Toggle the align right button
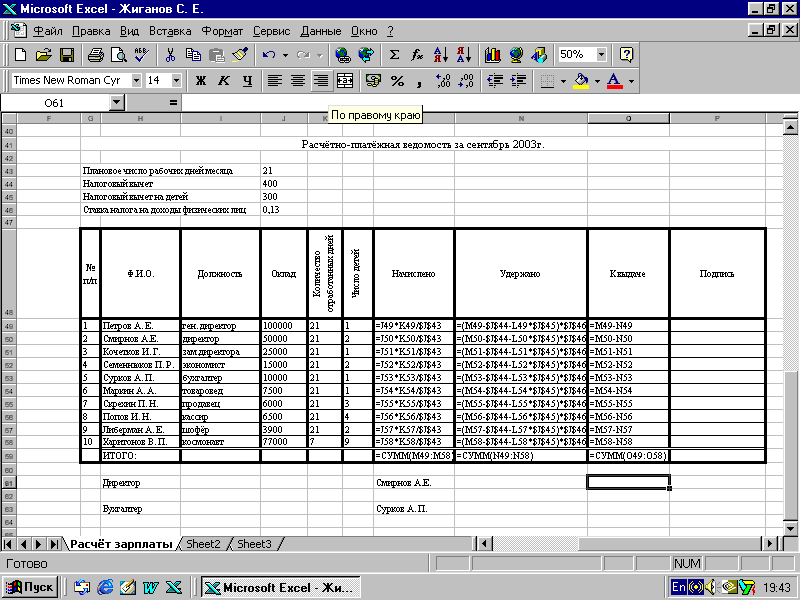 (x=320, y=80)
